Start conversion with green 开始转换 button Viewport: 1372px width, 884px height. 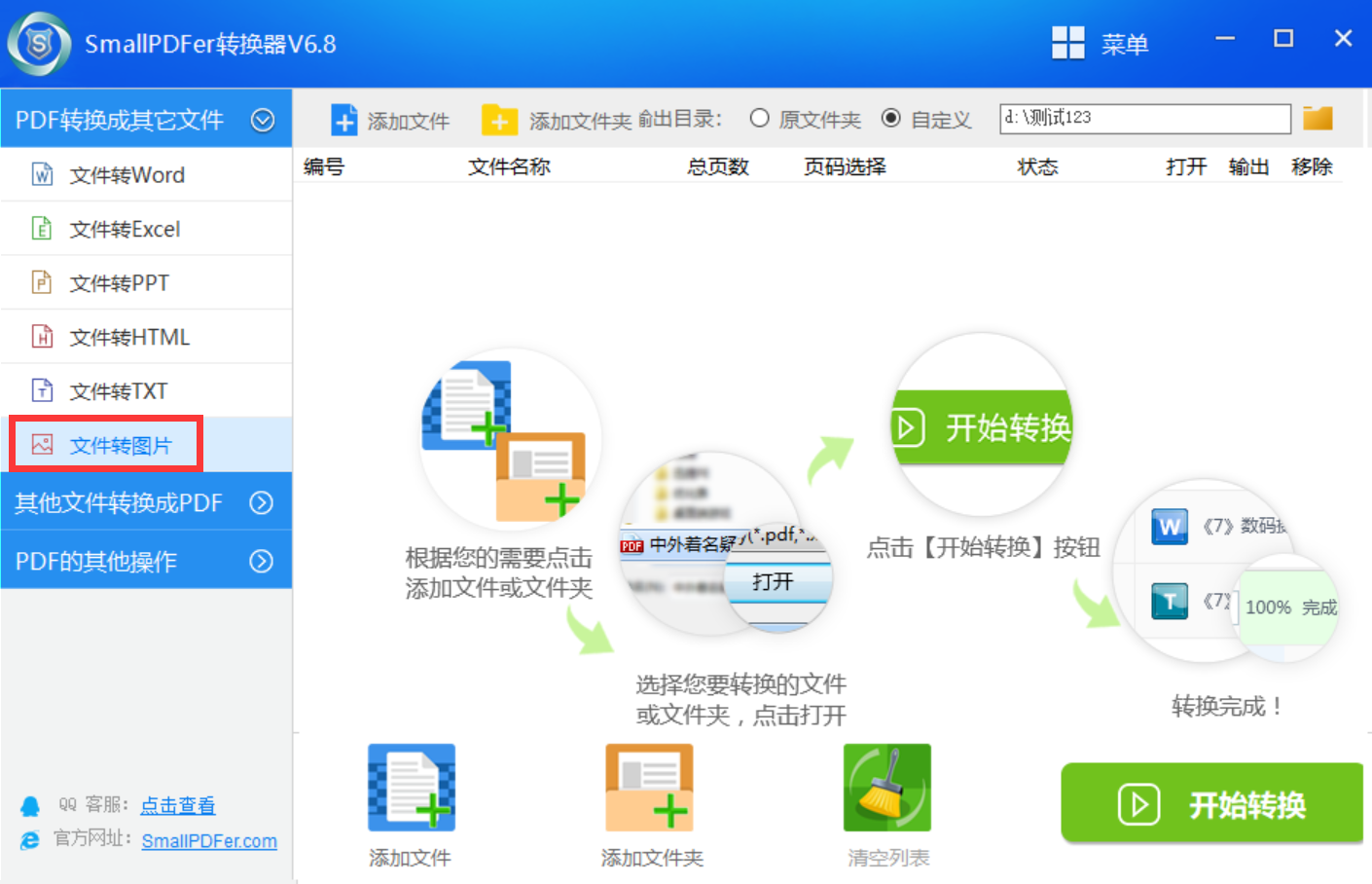click(x=1211, y=803)
